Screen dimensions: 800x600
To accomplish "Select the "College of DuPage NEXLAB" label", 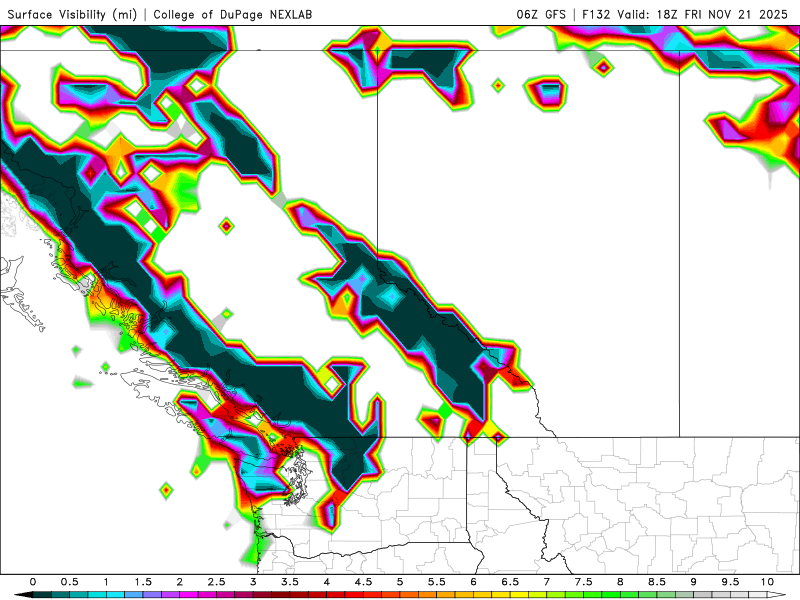I will [232, 14].
